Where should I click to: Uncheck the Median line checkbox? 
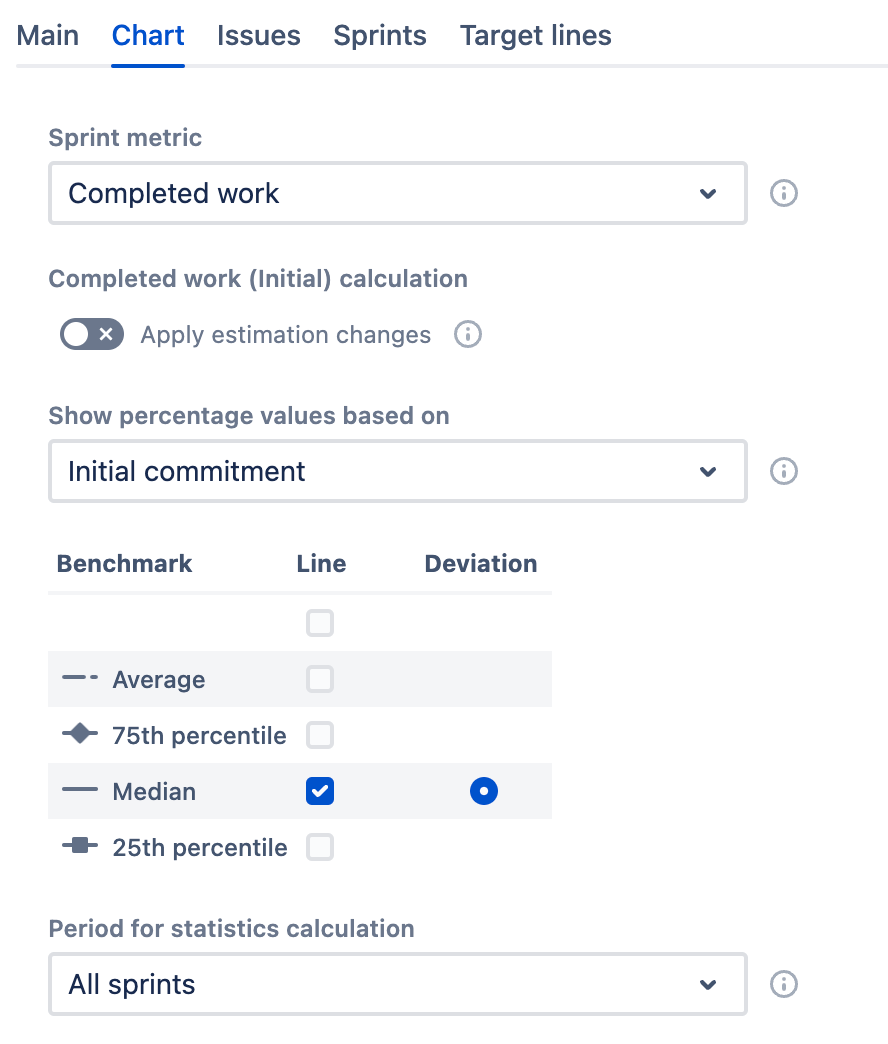[x=320, y=791]
